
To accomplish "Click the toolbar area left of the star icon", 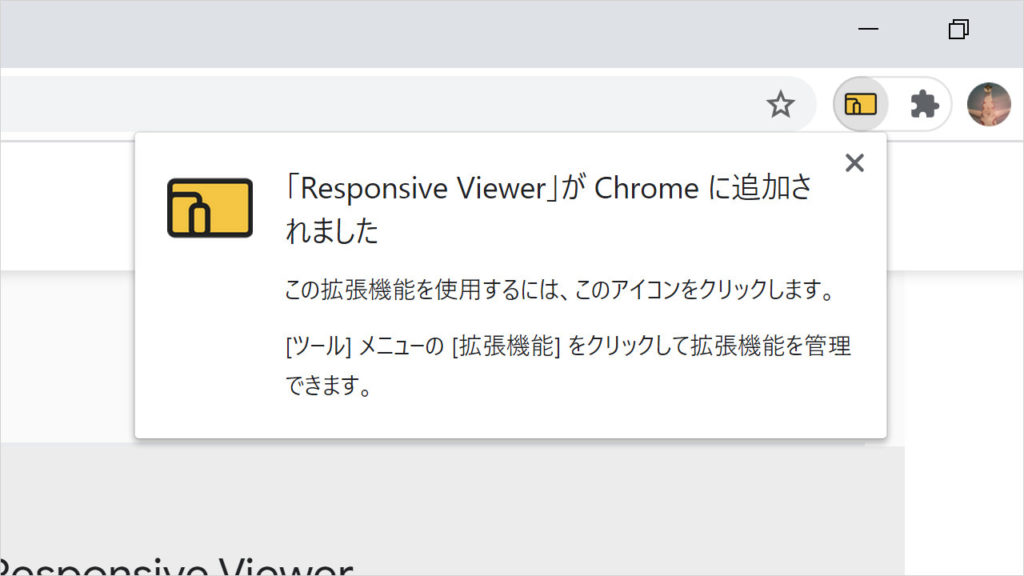I will (x=700, y=103).
